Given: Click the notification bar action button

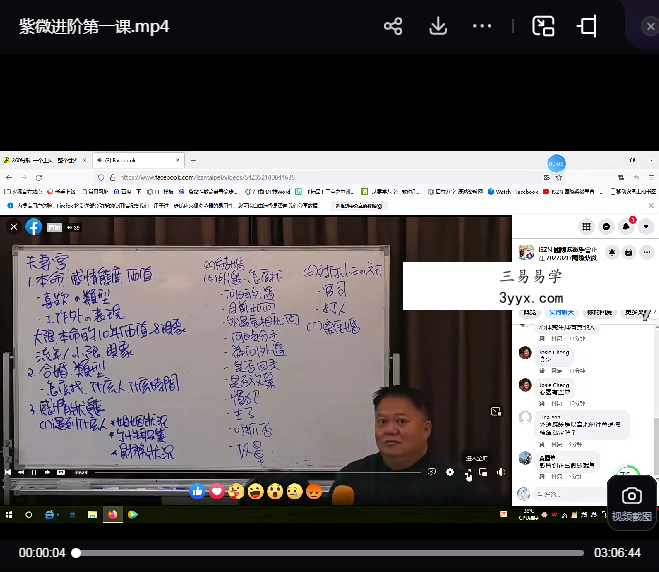Looking at the screenshot, I should tap(358, 206).
